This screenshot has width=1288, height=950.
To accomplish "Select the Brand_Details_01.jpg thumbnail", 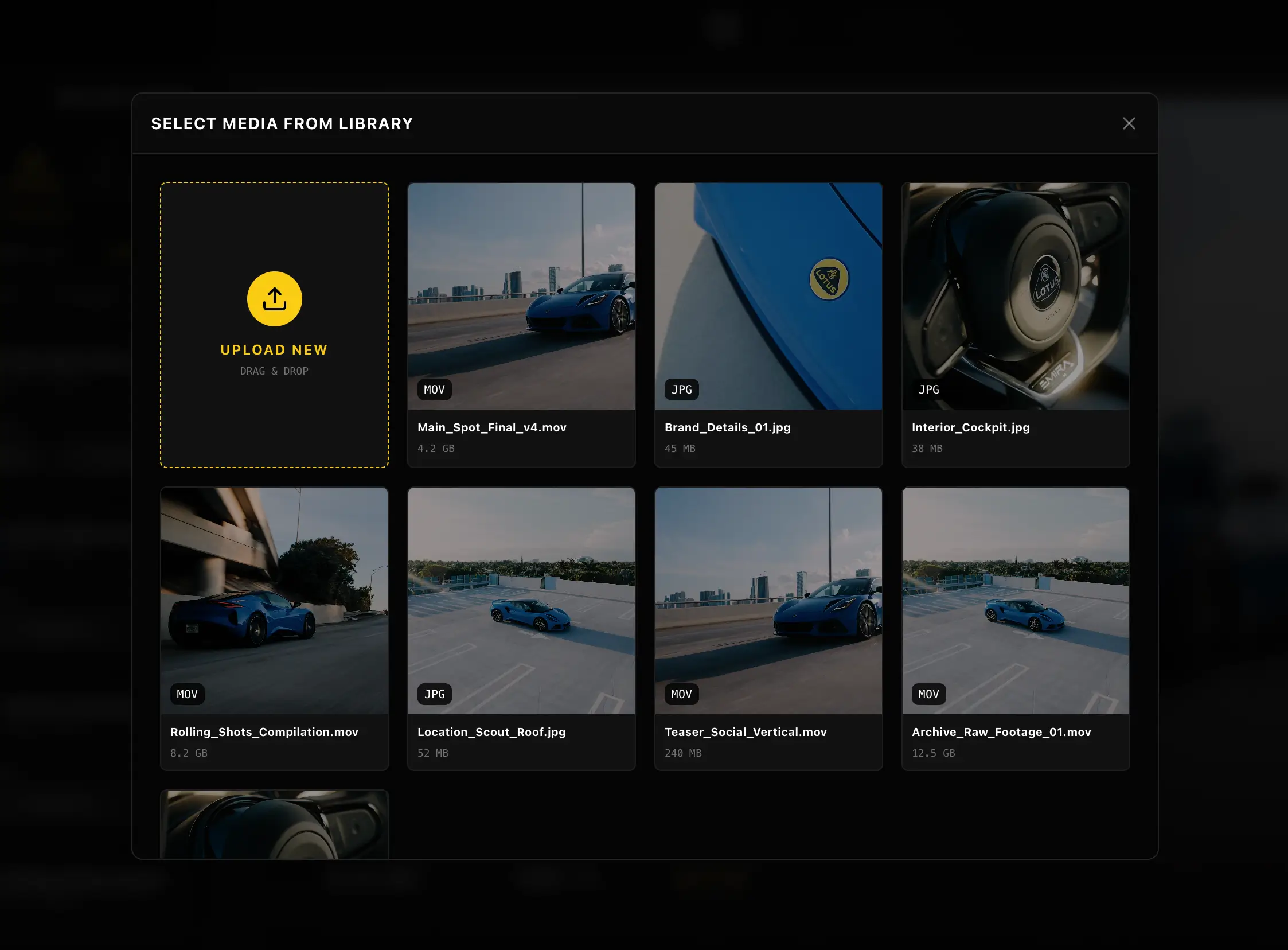I will (x=768, y=296).
